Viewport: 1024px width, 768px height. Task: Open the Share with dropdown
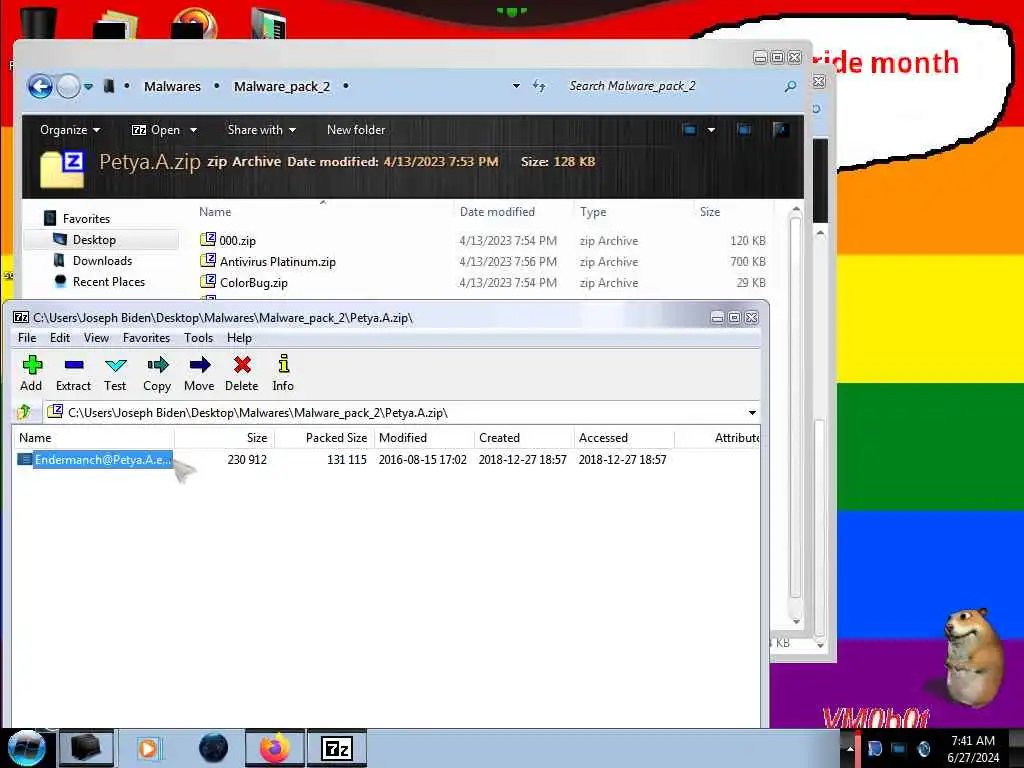pyautogui.click(x=261, y=130)
